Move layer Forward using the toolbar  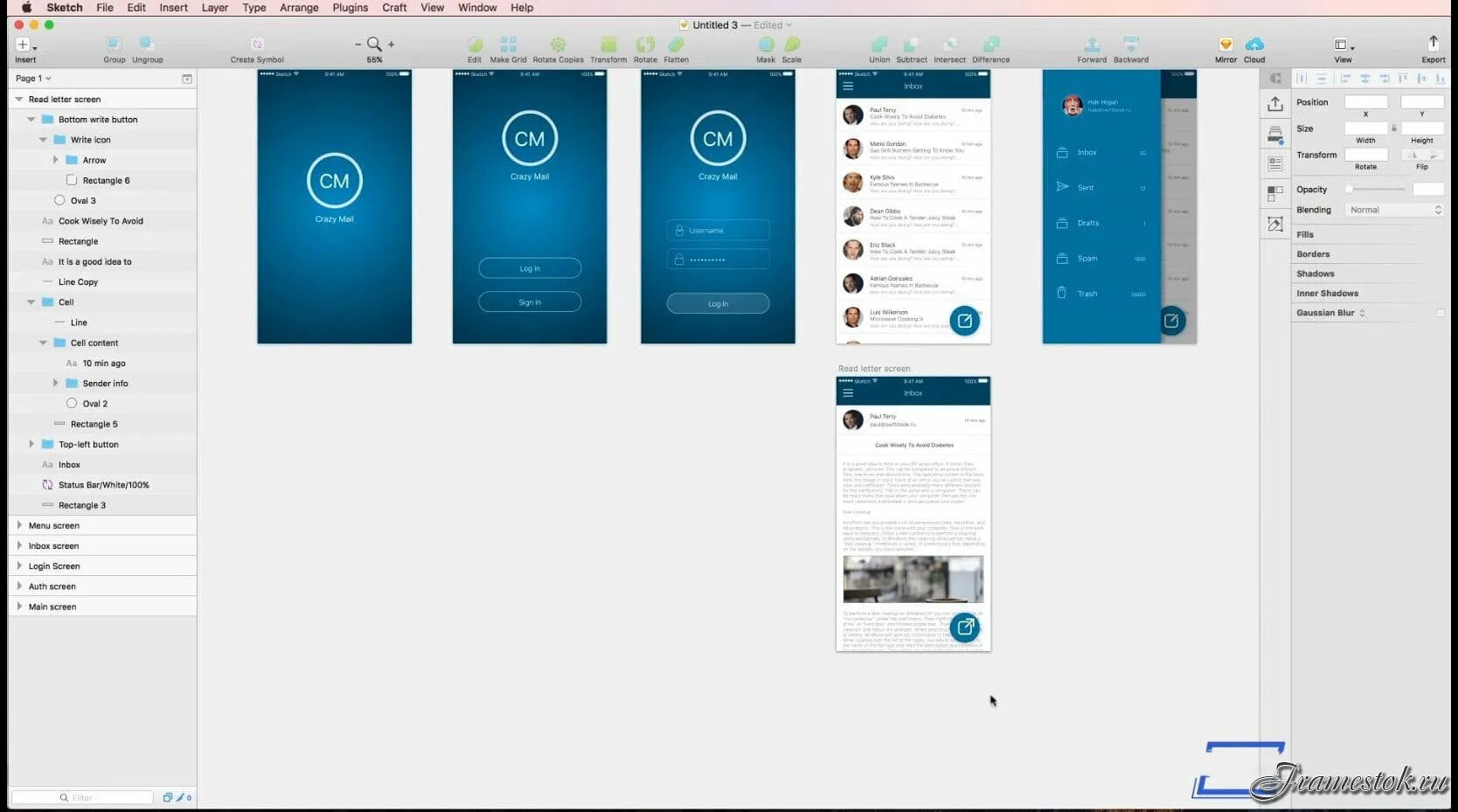pos(1092,44)
